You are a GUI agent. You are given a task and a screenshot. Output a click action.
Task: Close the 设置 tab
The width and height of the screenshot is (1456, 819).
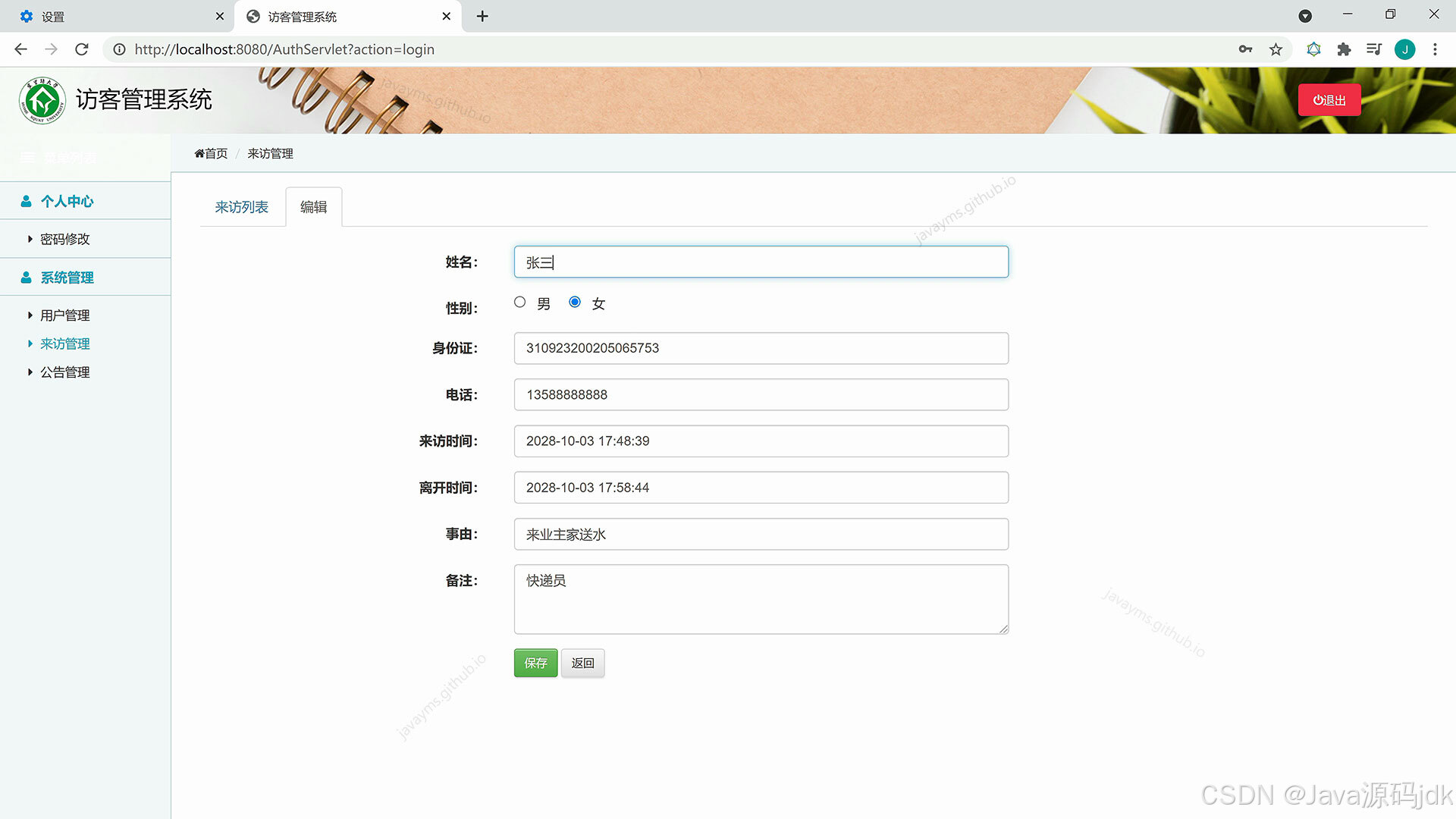(220, 16)
